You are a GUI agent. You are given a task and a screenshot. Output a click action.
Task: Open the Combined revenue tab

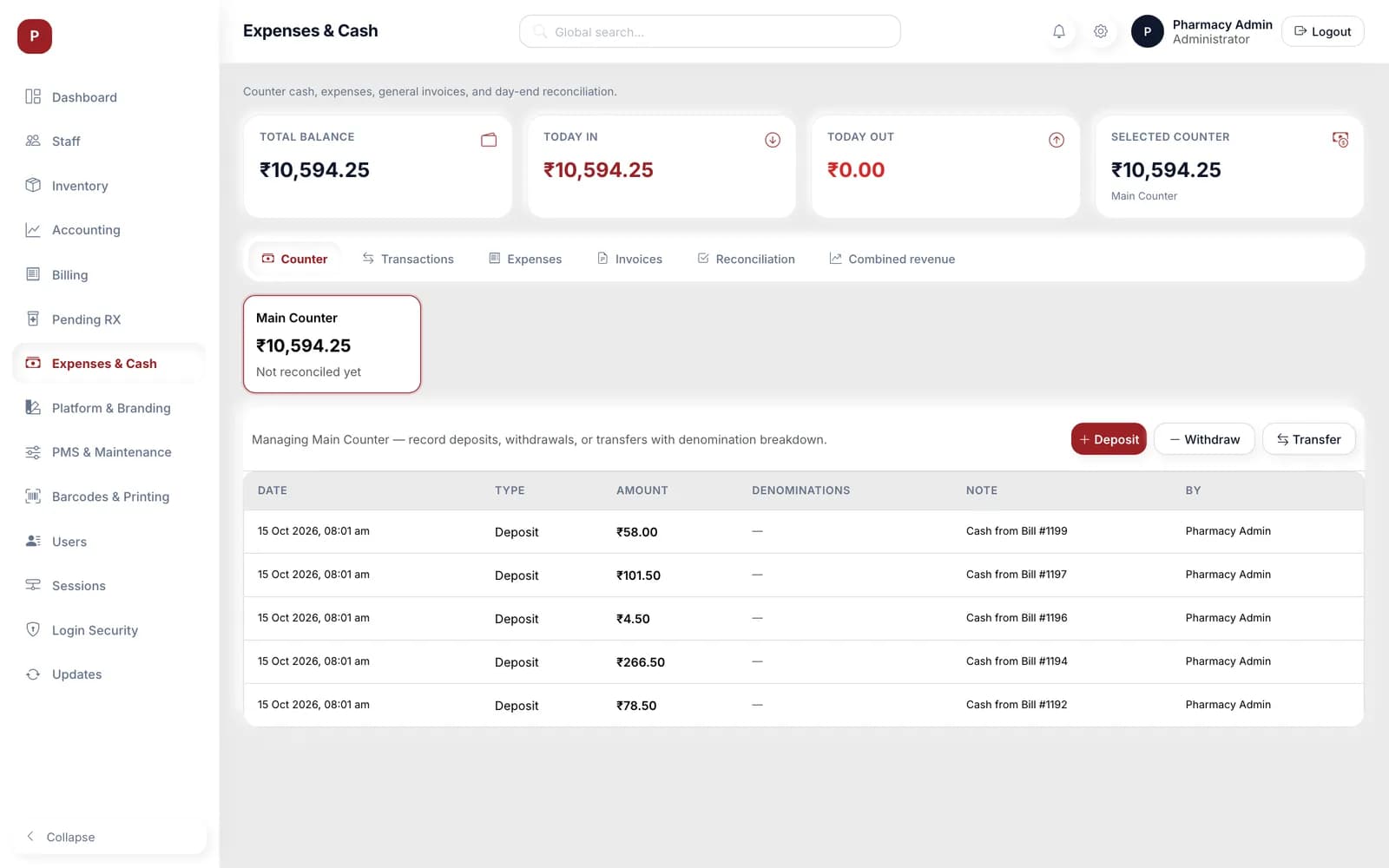coord(892,259)
